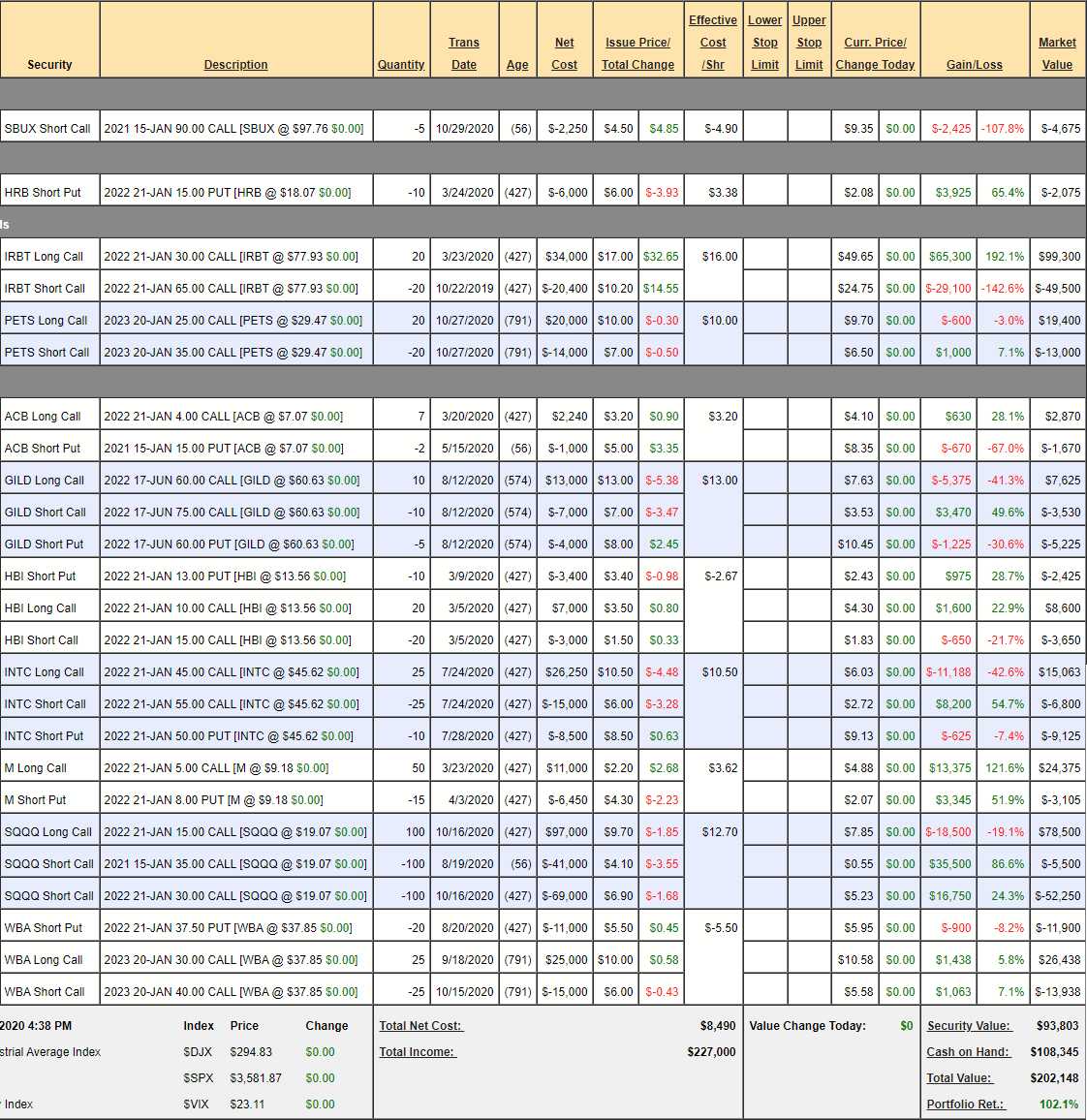The image size is (1087, 1120).
Task: Sort by the Quantity column header
Action: (x=401, y=65)
